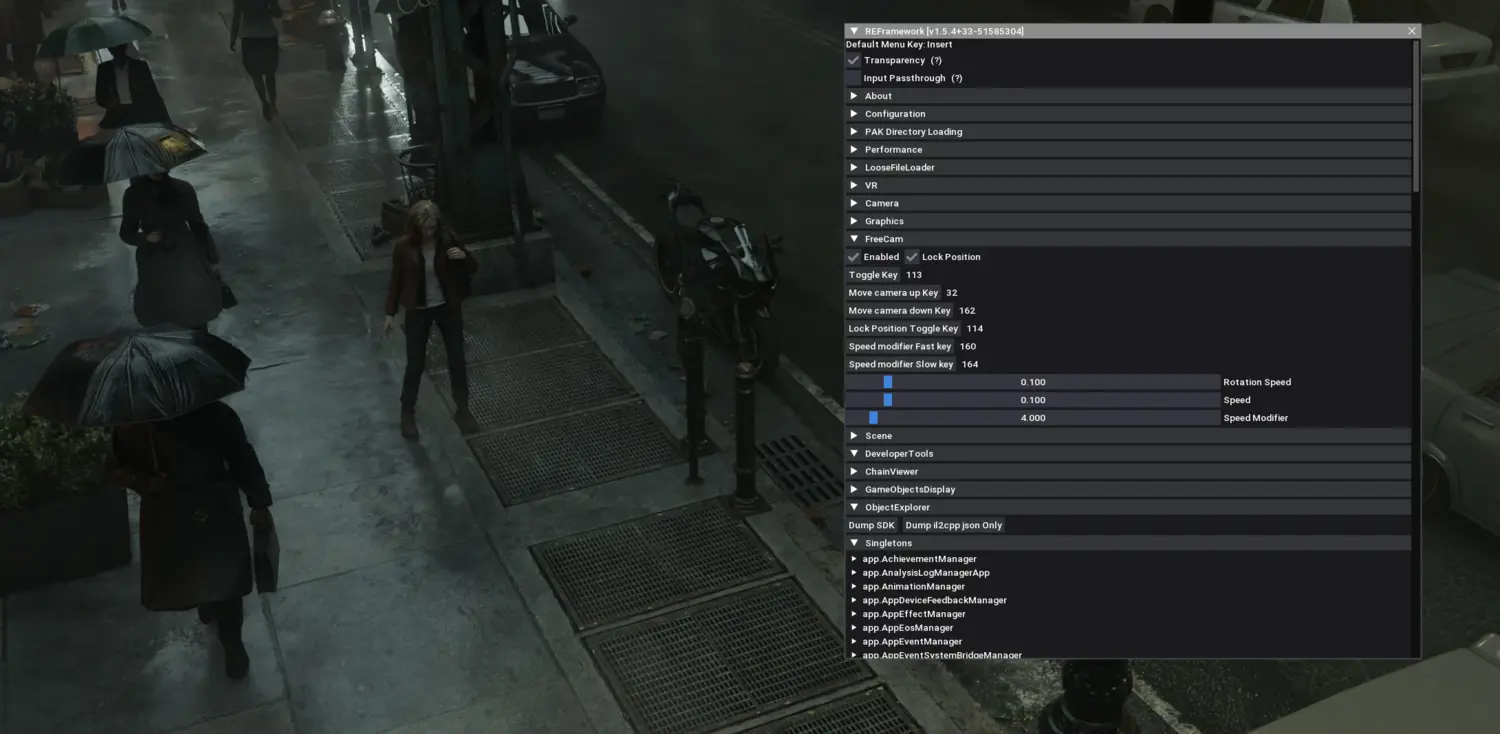Image resolution: width=1500 pixels, height=734 pixels.
Task: Click the REFramework panel vertical scrollbar
Action: pos(1415,116)
